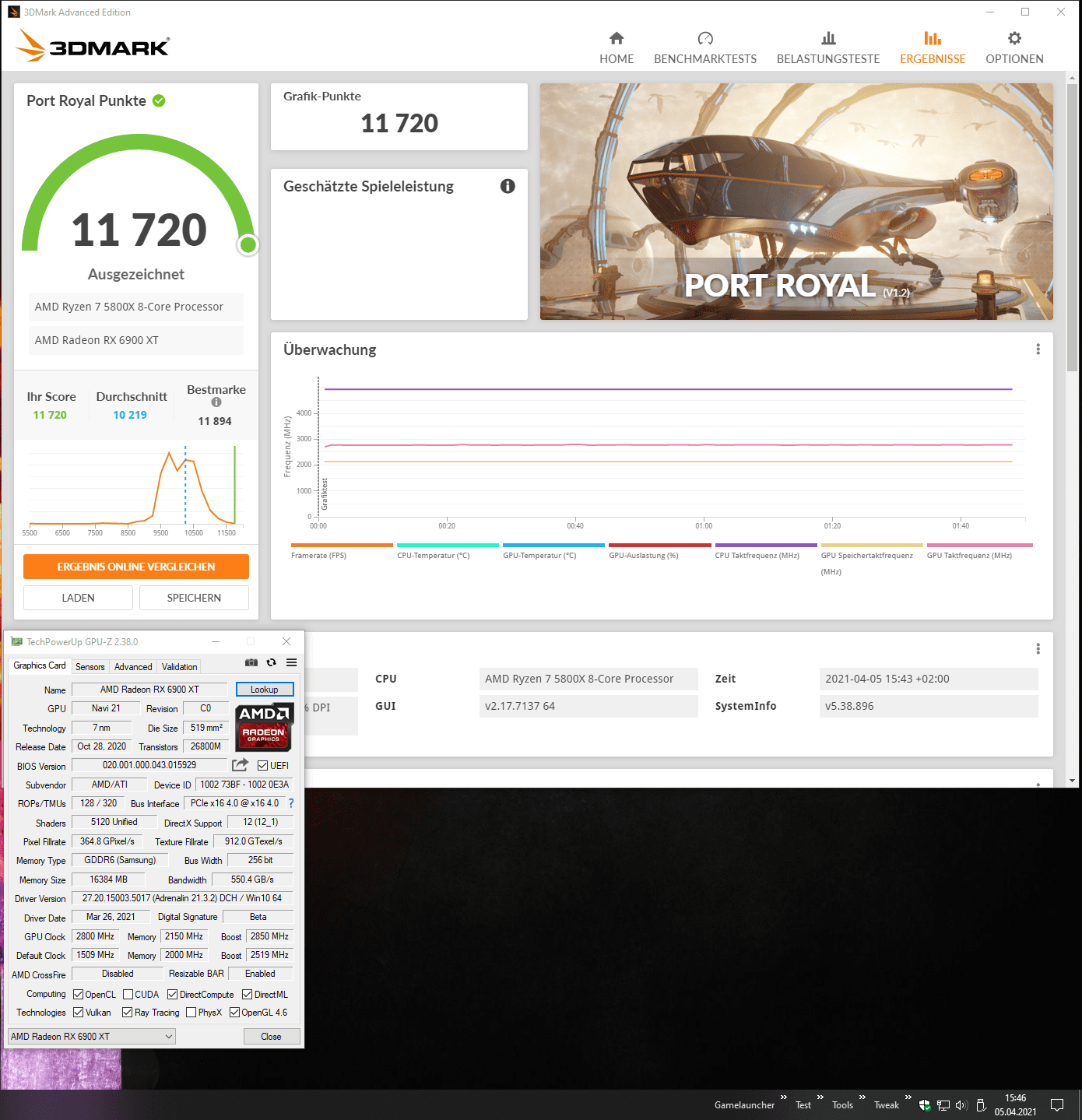Click the AMD Radeon Graphics logo in GPU-Z
Viewport: 1082px width, 1120px height.
click(264, 727)
